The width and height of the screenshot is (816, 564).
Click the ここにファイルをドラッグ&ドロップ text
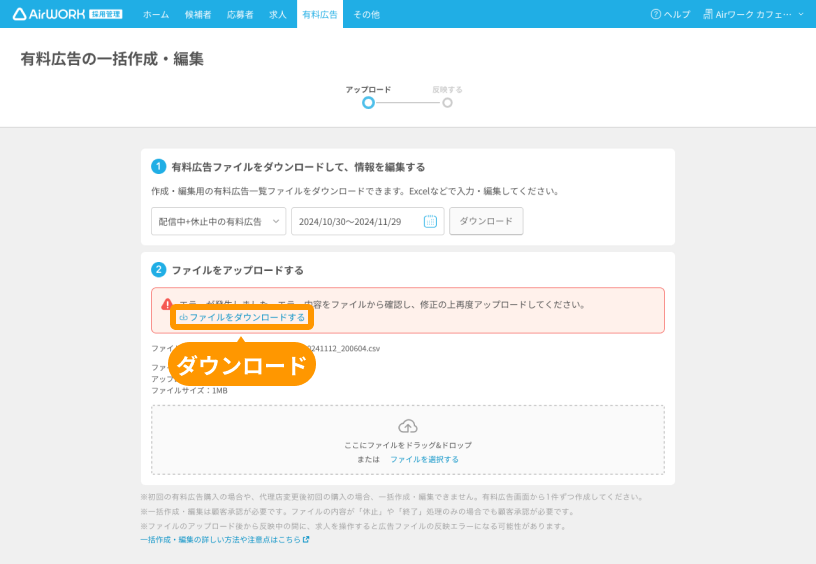[x=408, y=445]
